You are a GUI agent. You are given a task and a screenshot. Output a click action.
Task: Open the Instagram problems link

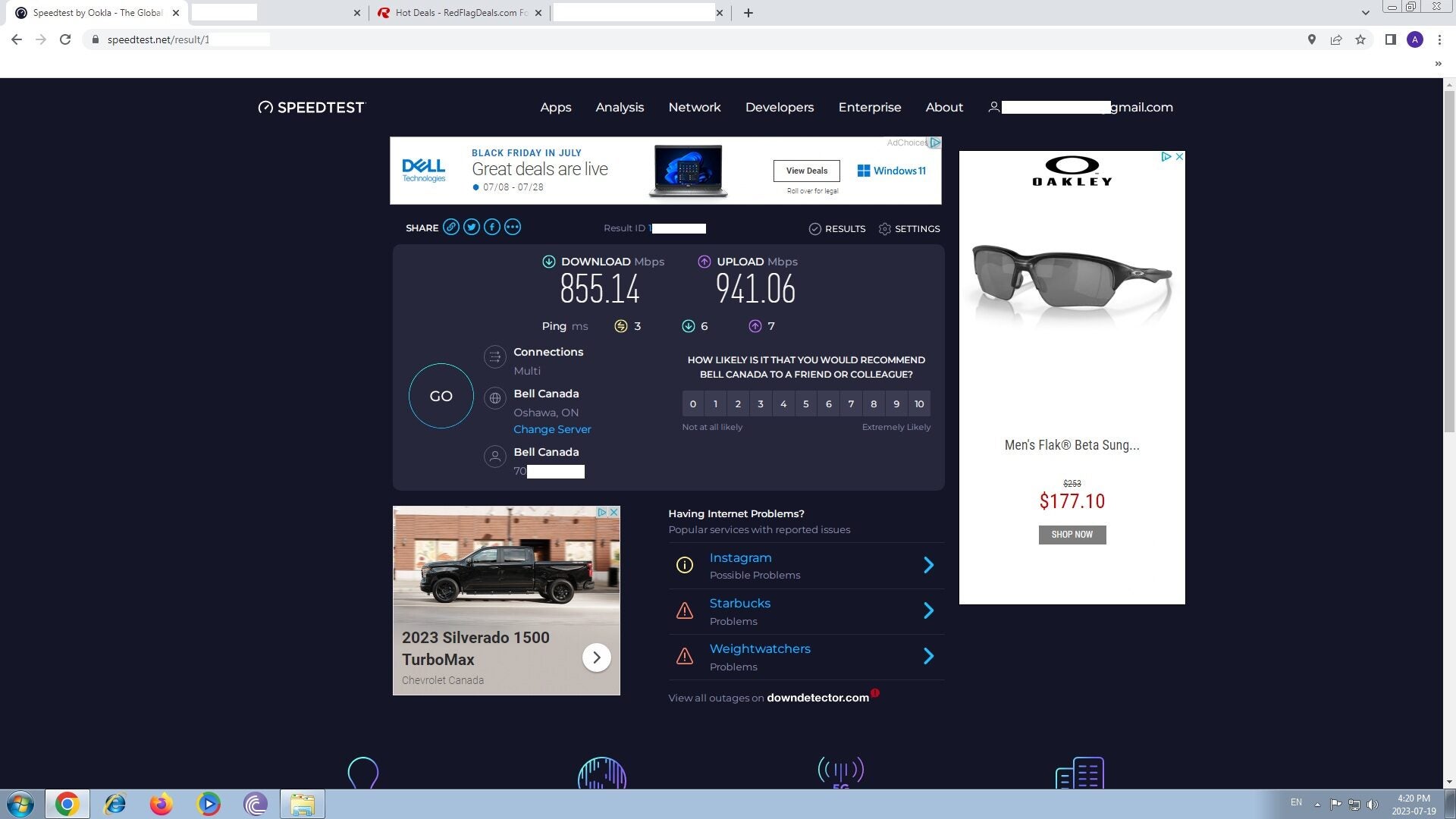pos(740,558)
